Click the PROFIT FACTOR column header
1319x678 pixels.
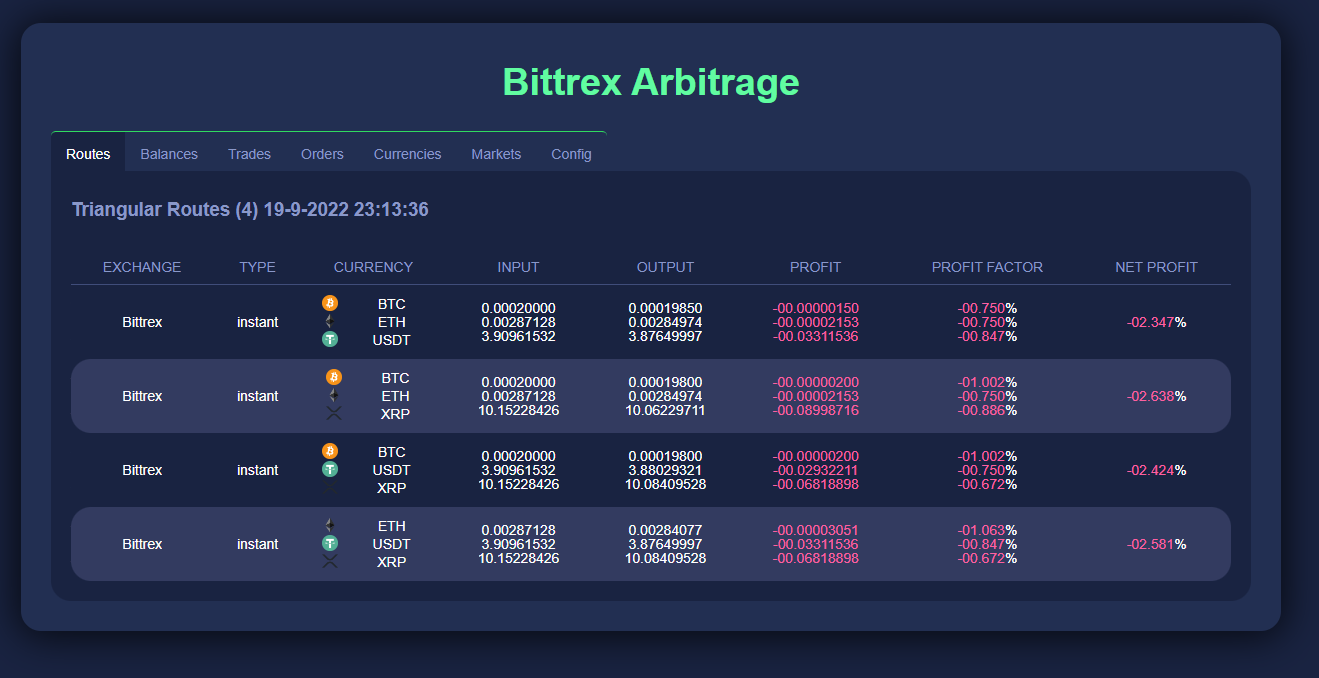(987, 267)
